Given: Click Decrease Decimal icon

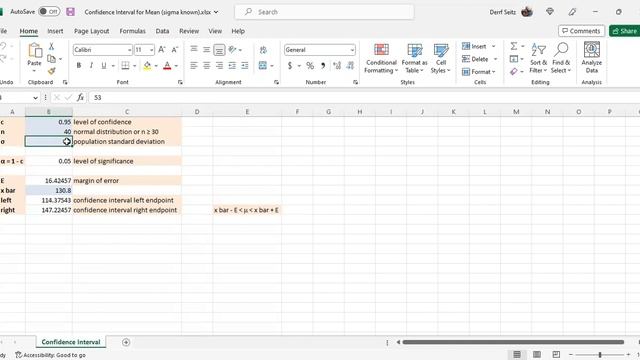Looking at the screenshot, I should (350, 65).
